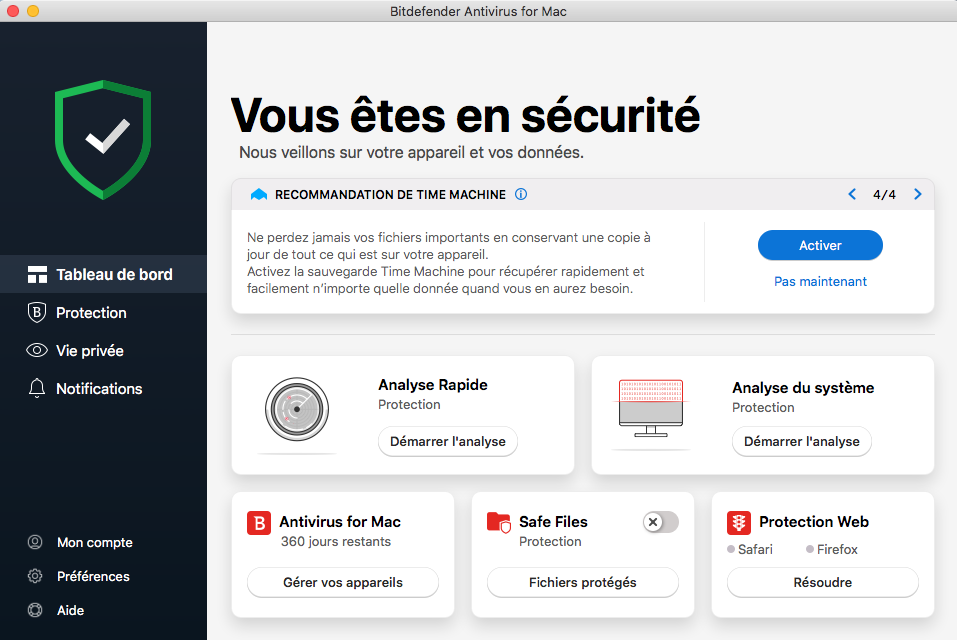Screen dimensions: 957x640
Task: Start Analyse Rapide with Démarrer l'analyse
Action: click(447, 441)
